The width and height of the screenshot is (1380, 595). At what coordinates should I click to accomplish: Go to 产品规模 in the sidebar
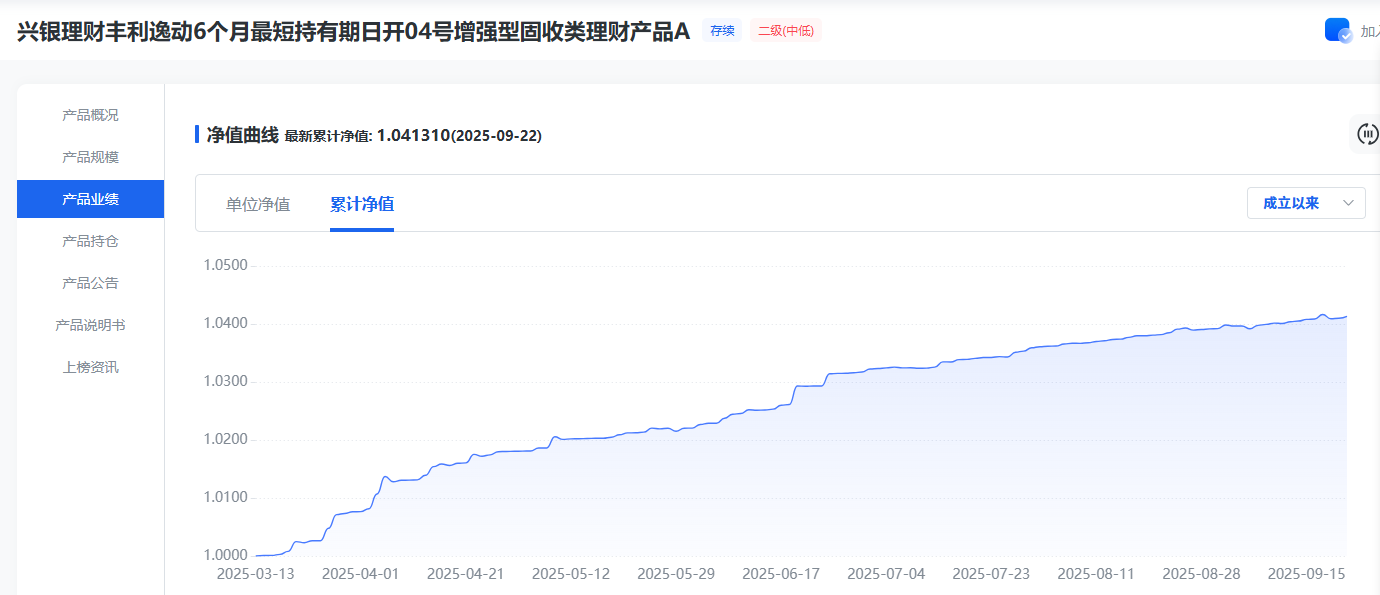point(90,157)
